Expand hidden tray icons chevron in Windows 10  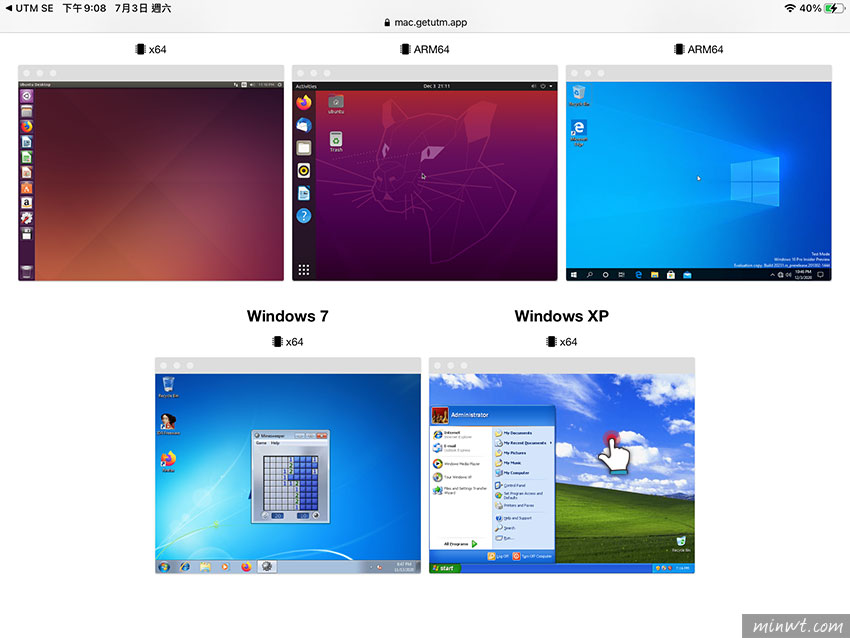(x=772, y=275)
